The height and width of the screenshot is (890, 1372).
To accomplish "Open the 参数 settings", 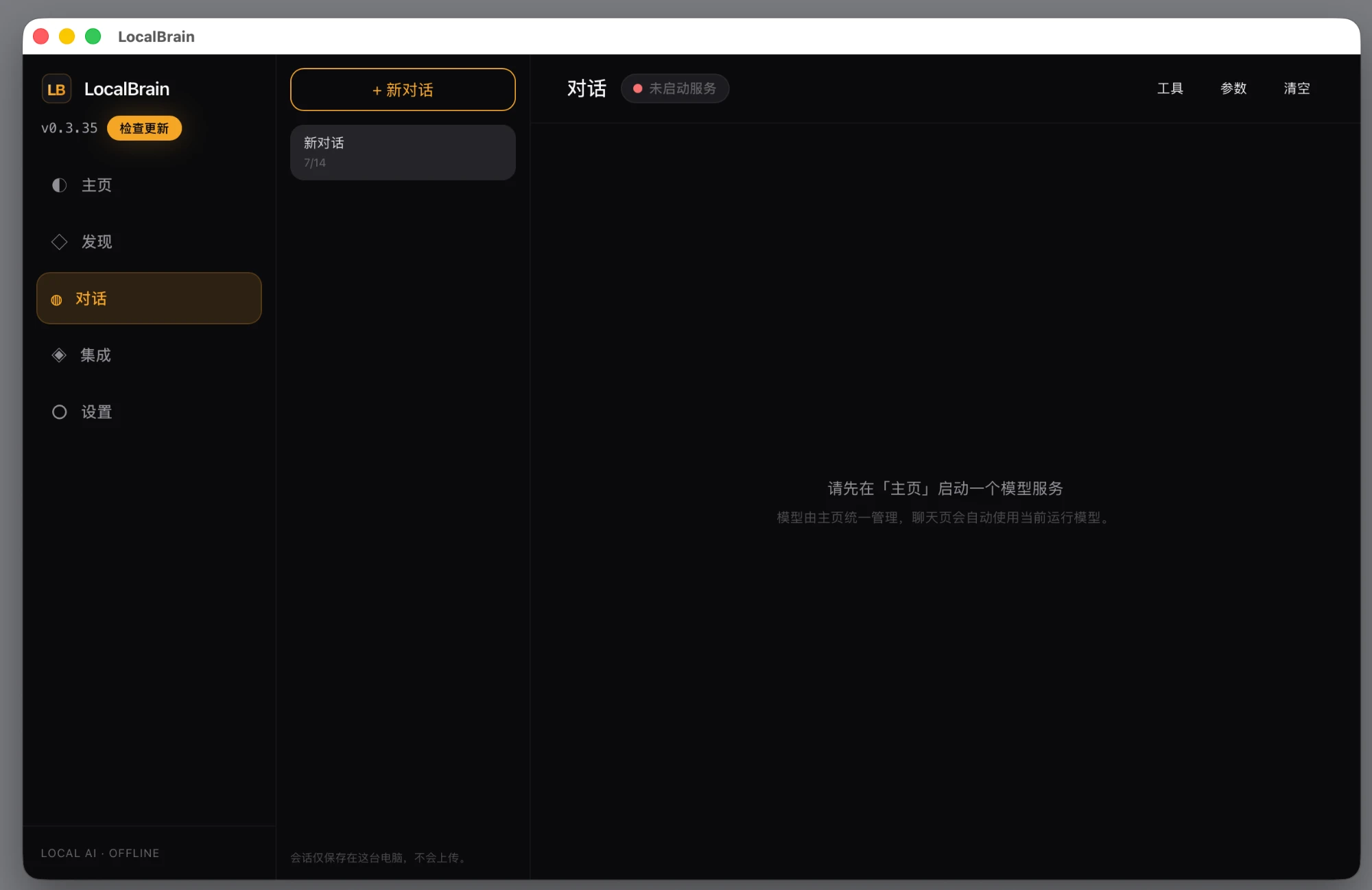I will (x=1233, y=88).
